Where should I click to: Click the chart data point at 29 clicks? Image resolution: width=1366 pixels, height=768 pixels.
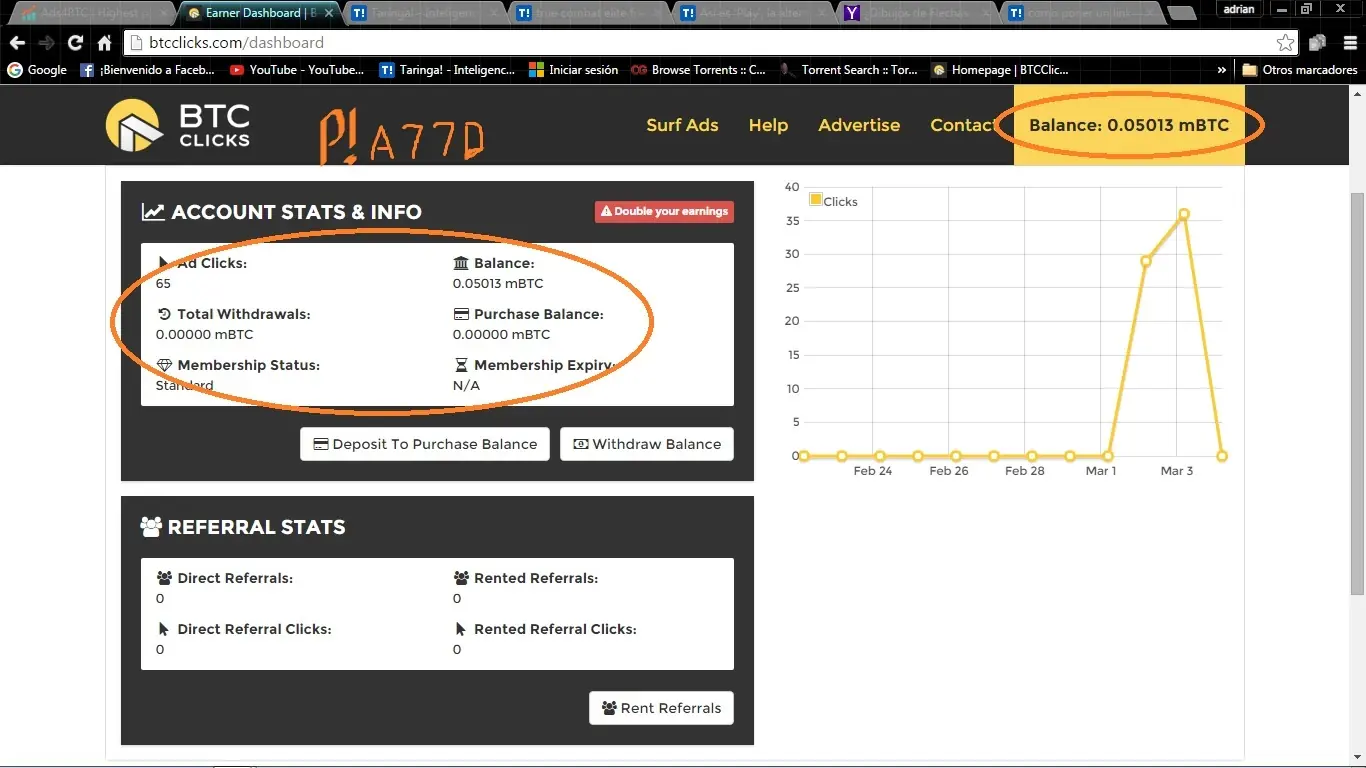coord(1146,261)
